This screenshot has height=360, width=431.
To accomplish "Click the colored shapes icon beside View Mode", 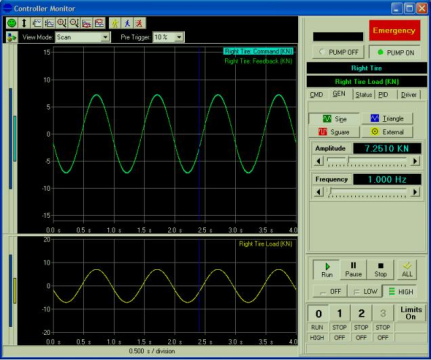I will point(12,37).
